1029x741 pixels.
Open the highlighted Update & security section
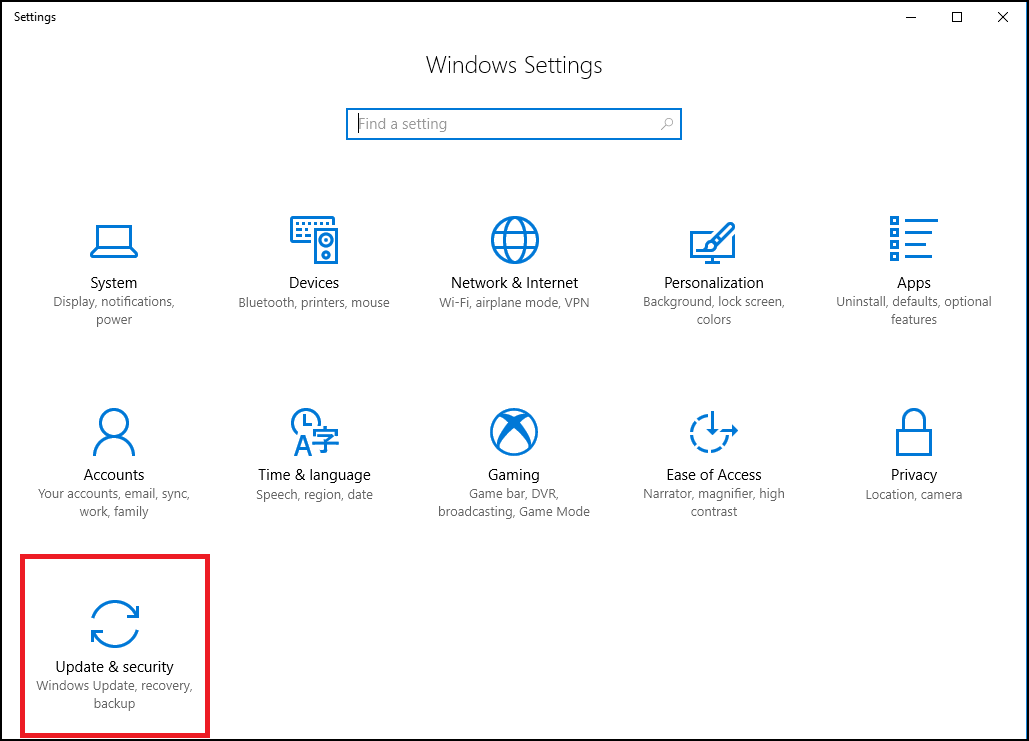click(114, 645)
